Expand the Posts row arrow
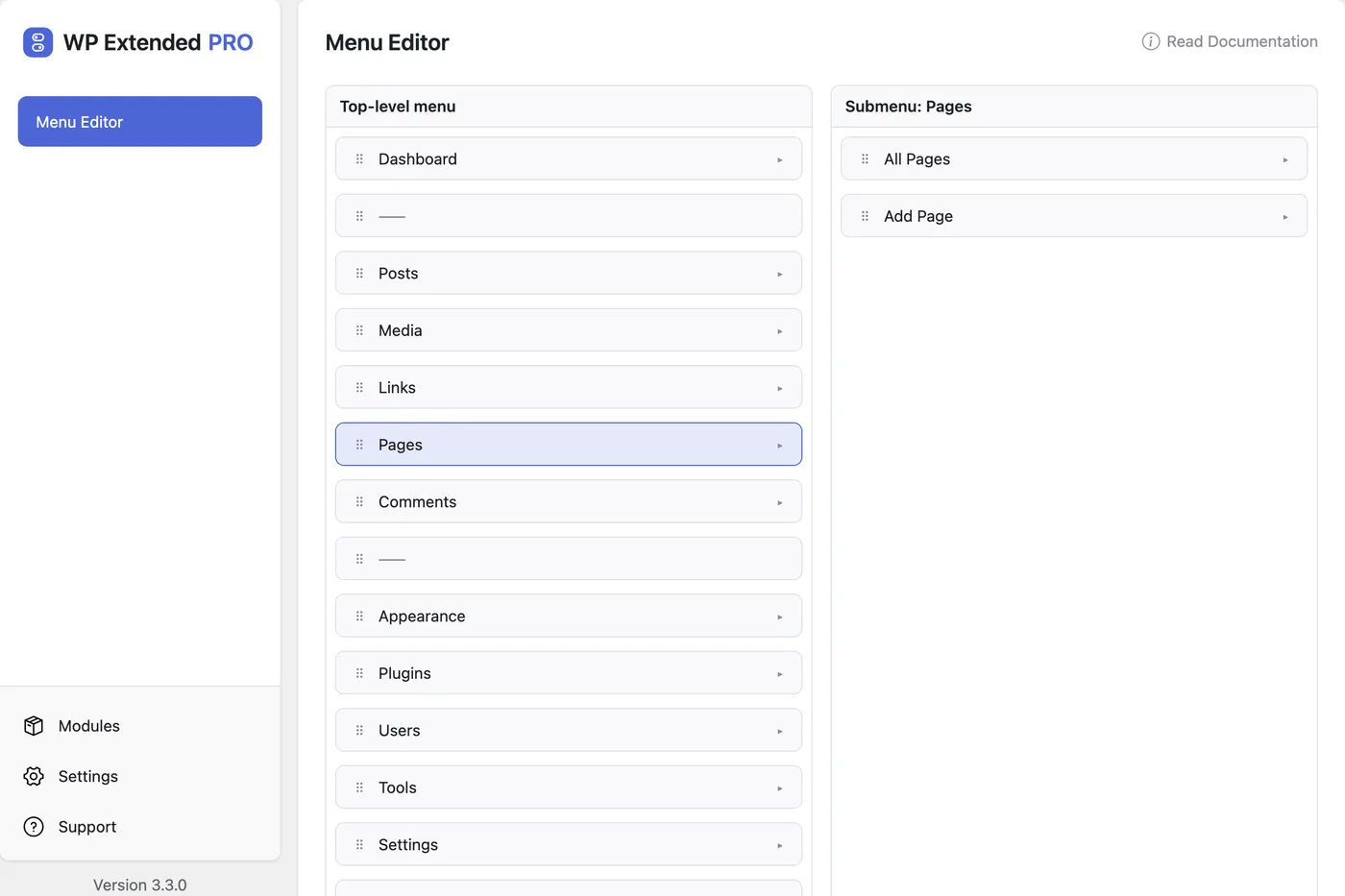The height and width of the screenshot is (896, 1345). click(780, 275)
